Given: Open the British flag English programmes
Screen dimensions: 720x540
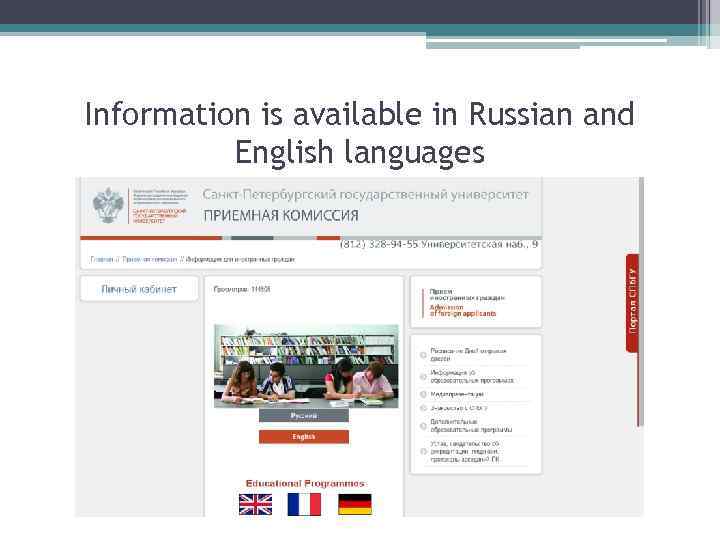Looking at the screenshot, I should [x=255, y=504].
